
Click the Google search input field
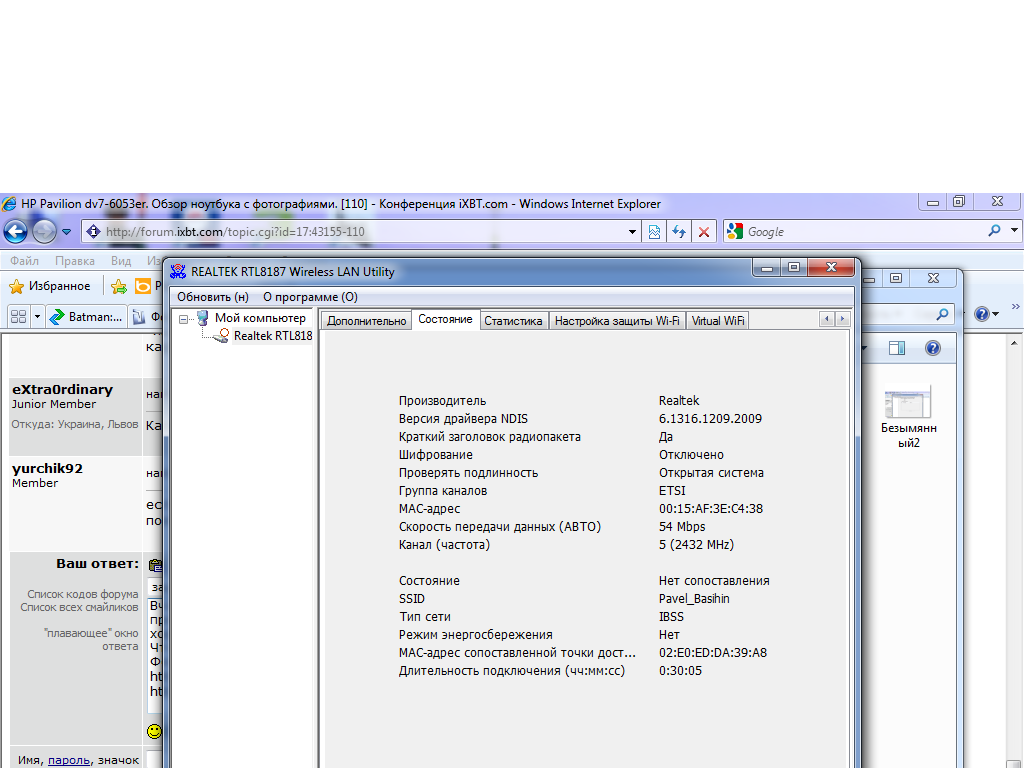click(865, 231)
